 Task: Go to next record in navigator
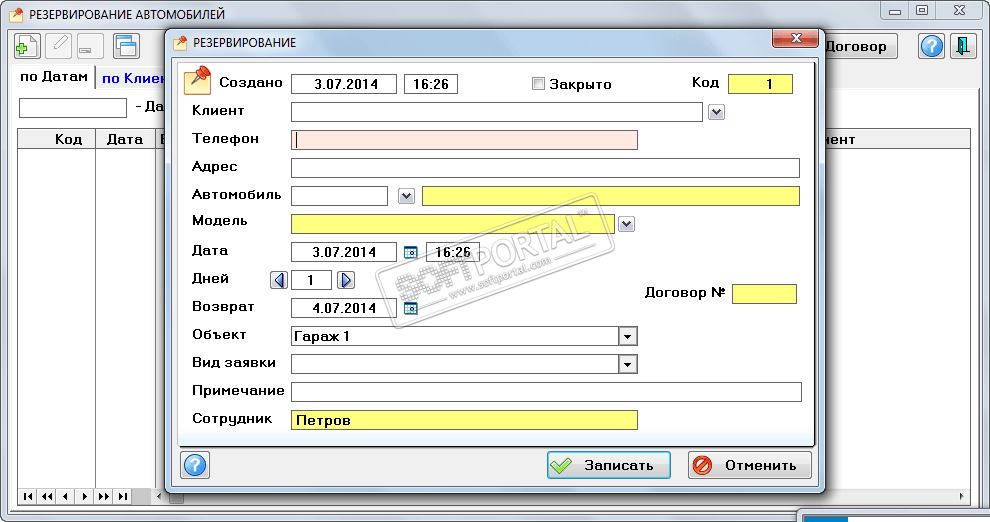tap(85, 497)
